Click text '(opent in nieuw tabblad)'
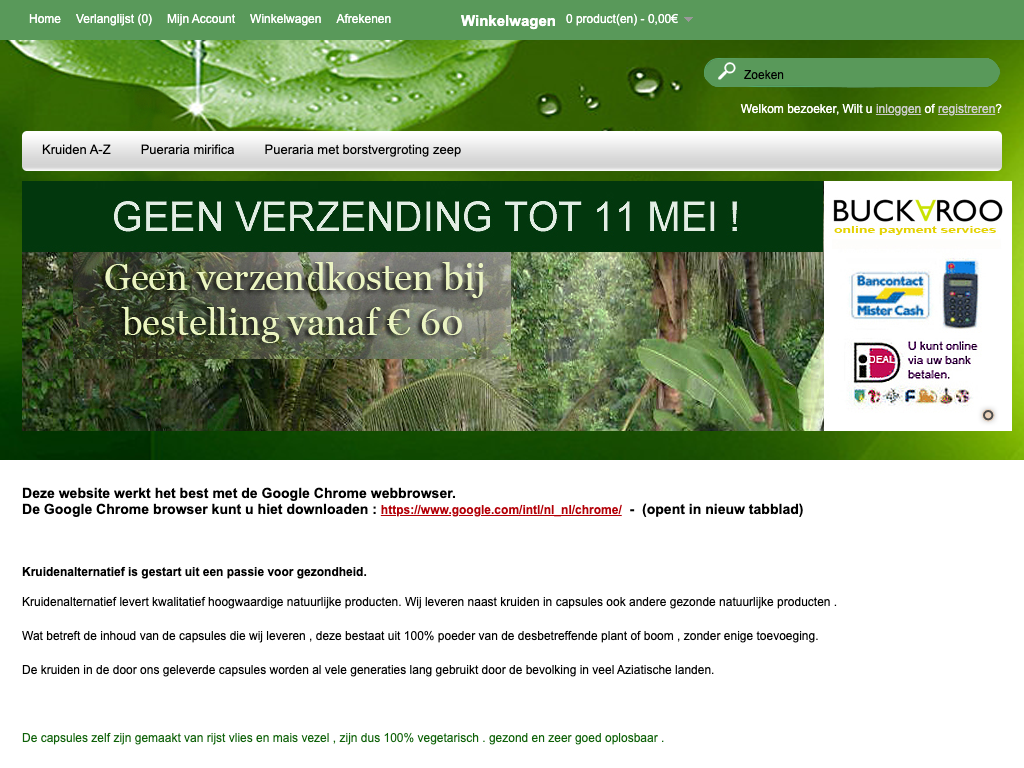 (x=722, y=509)
